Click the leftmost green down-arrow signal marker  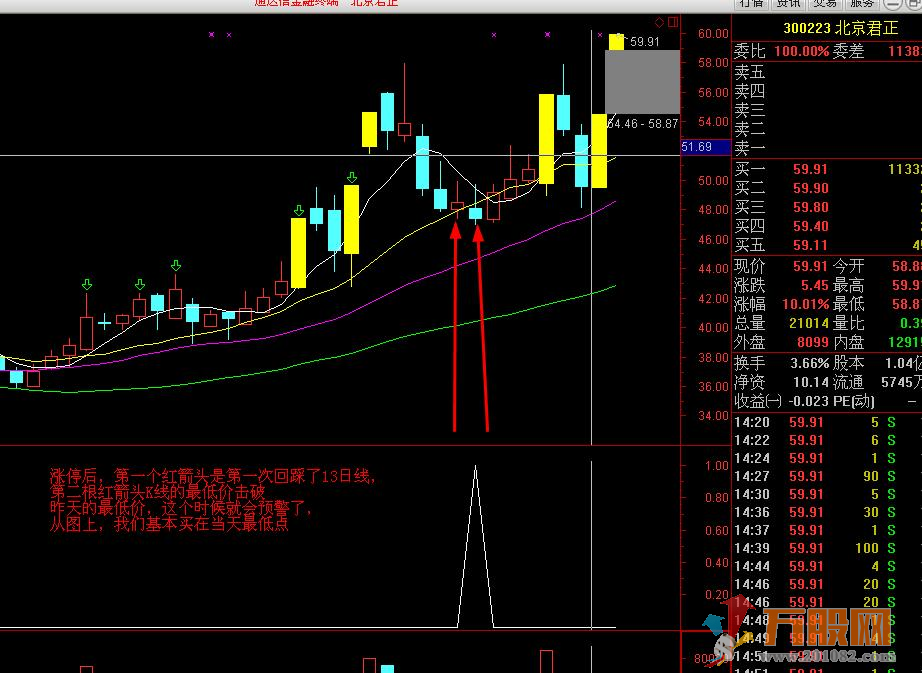pos(87,285)
